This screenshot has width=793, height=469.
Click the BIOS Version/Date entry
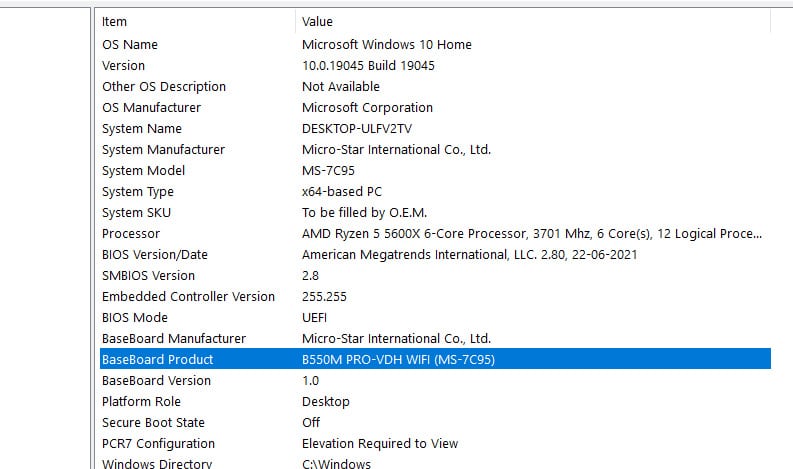[155, 254]
